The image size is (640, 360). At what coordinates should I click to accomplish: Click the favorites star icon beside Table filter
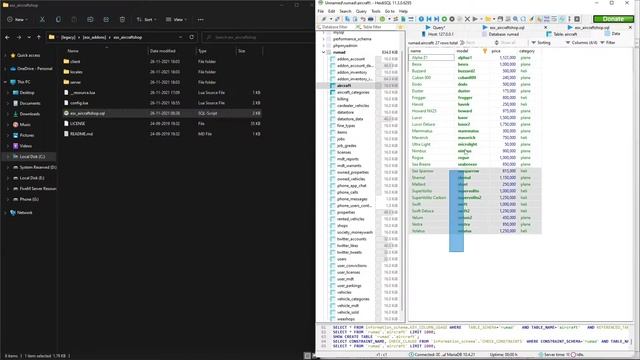(x=400, y=27)
